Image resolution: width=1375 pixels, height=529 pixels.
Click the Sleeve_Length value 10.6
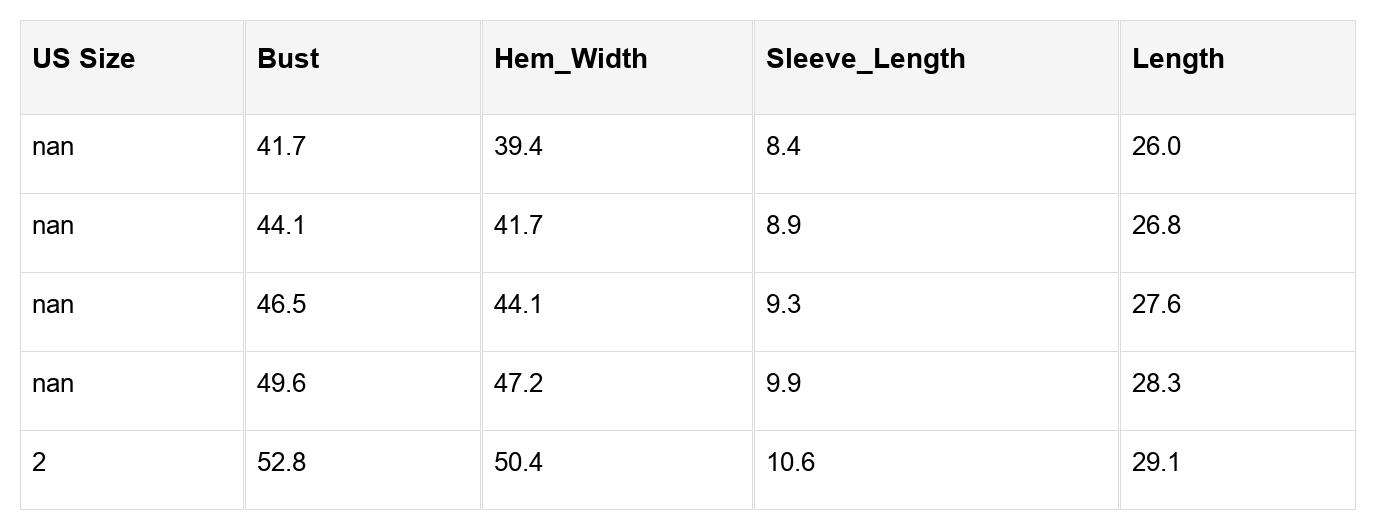(x=790, y=463)
